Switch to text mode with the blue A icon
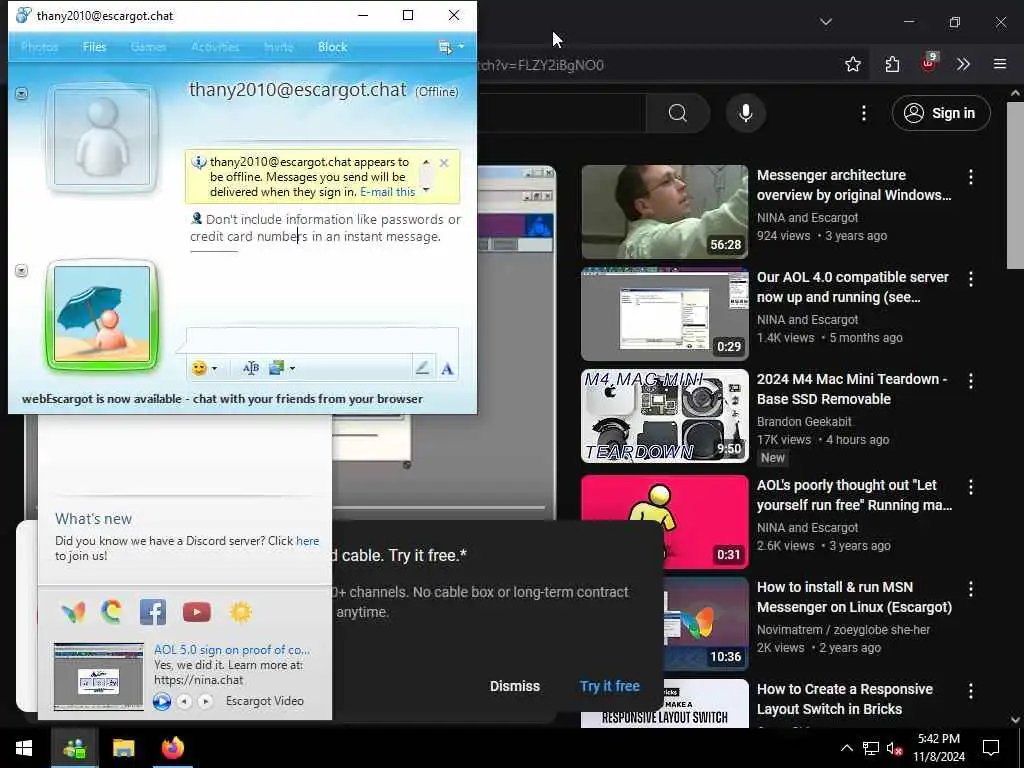The height and width of the screenshot is (768, 1024). [447, 369]
